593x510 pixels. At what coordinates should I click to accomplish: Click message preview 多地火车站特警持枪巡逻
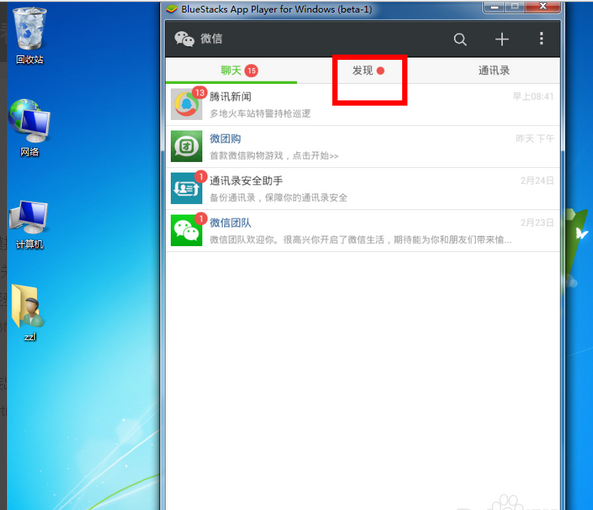coord(260,113)
